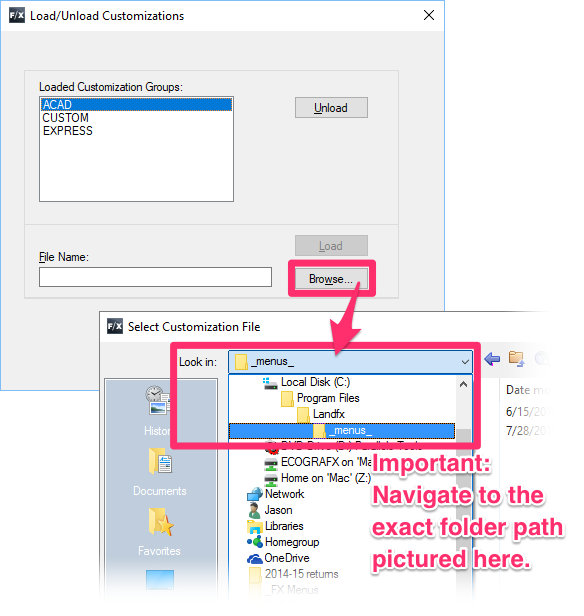Viewport: 584px width, 616px height.
Task: Select the highlighted _menus_ folder entry
Action: 342,431
